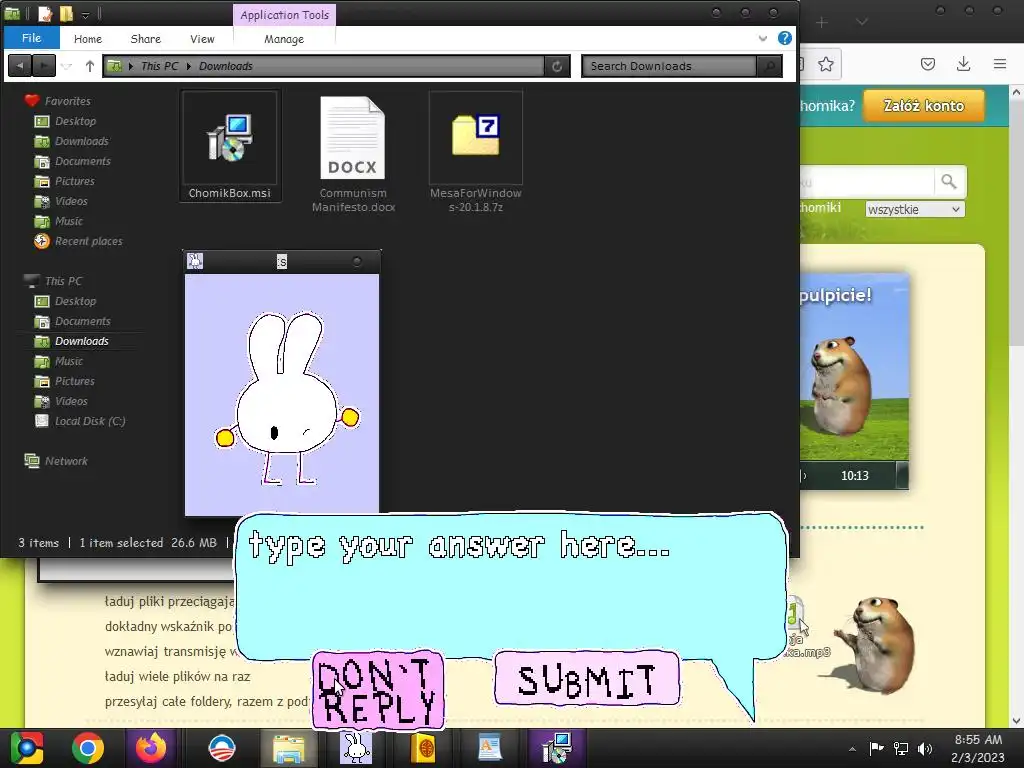Open new tab plus in Firefox

point(822,22)
